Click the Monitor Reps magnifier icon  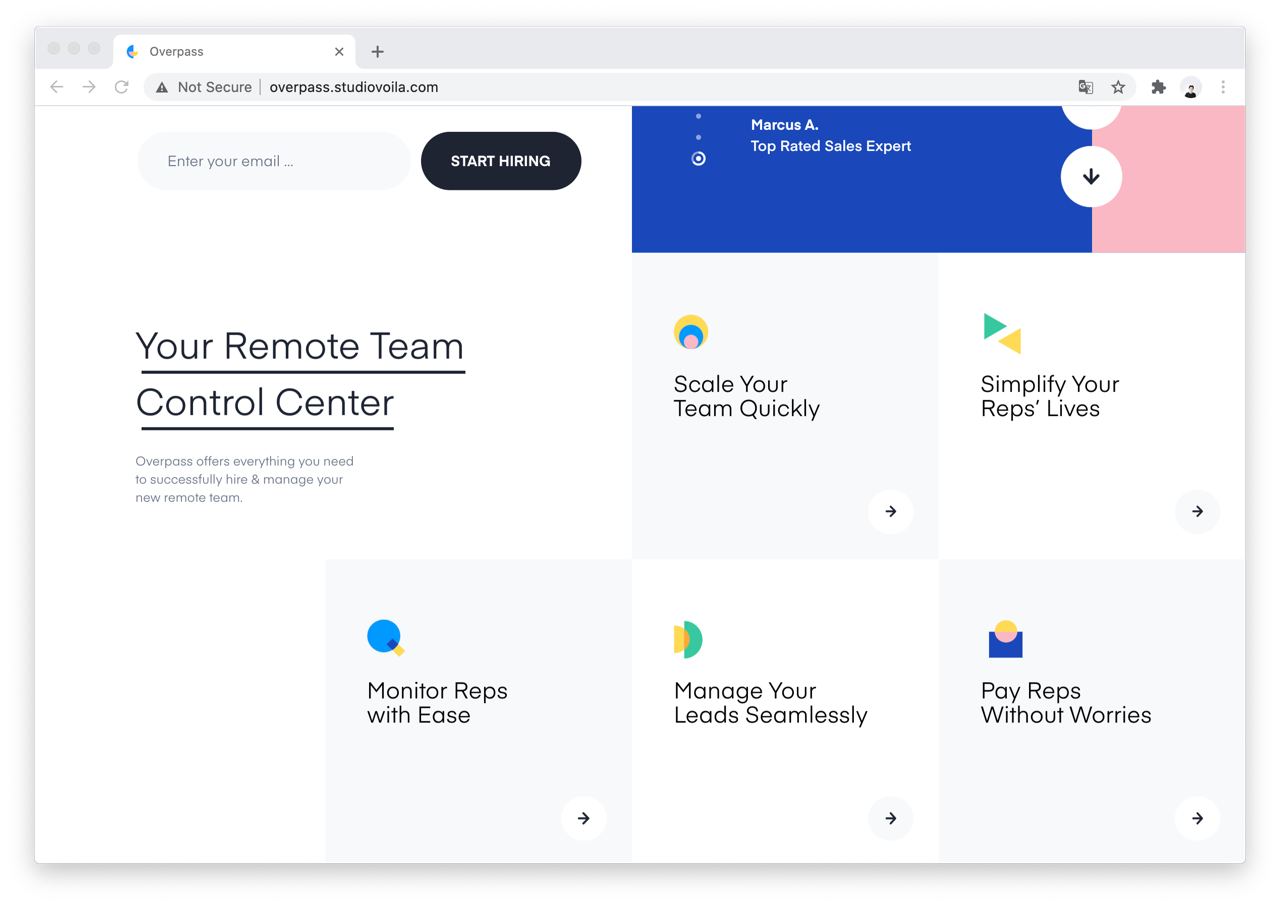click(385, 638)
